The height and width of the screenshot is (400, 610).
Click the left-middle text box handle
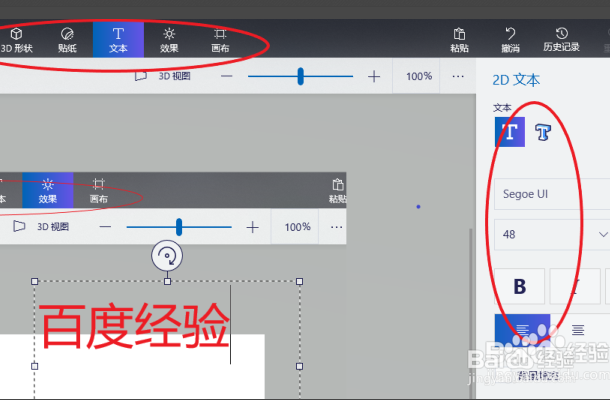[x=35, y=366]
